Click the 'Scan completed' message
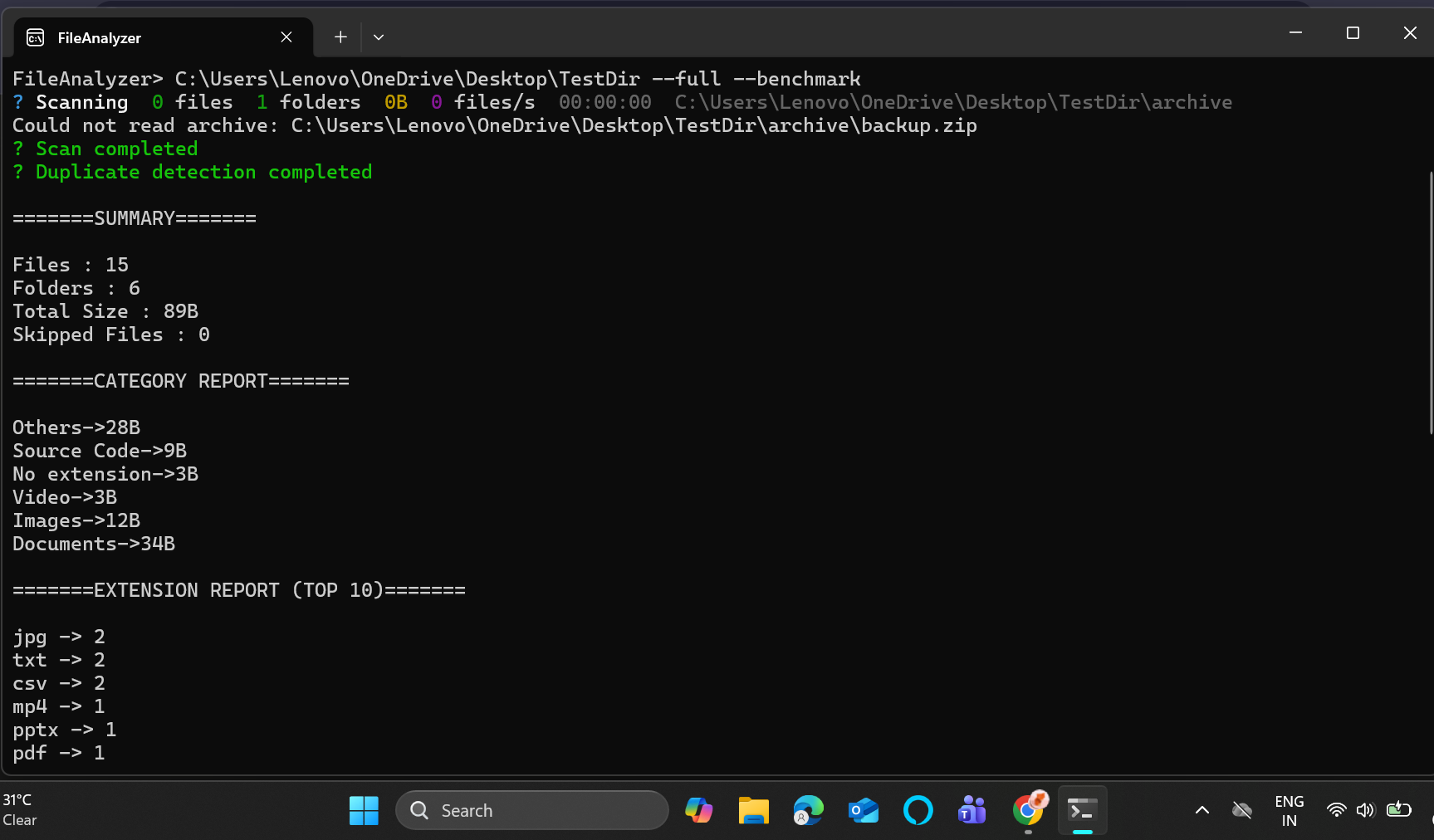Viewport: 1434px width, 840px height. 105,149
